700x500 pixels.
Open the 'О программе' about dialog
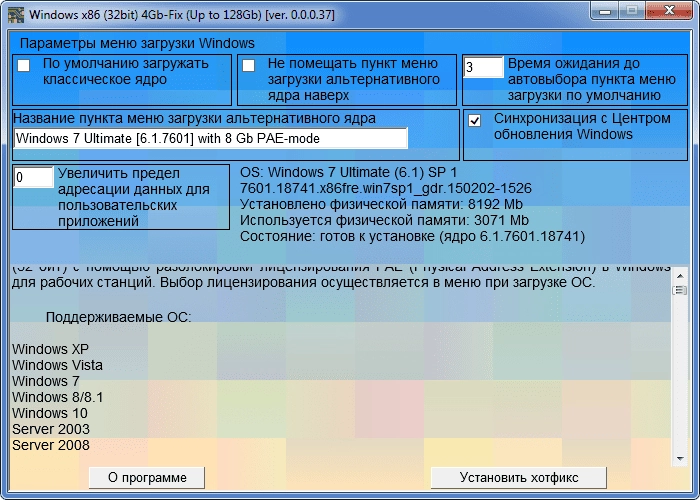point(147,478)
